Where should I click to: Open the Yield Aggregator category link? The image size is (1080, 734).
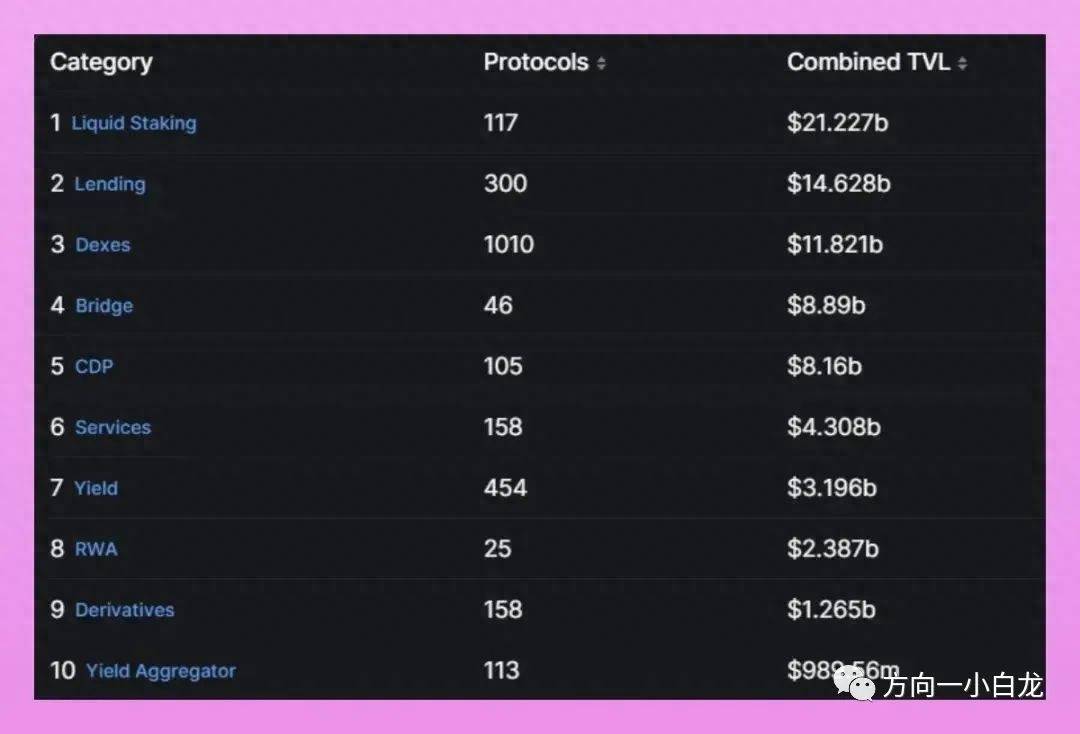coord(161,671)
